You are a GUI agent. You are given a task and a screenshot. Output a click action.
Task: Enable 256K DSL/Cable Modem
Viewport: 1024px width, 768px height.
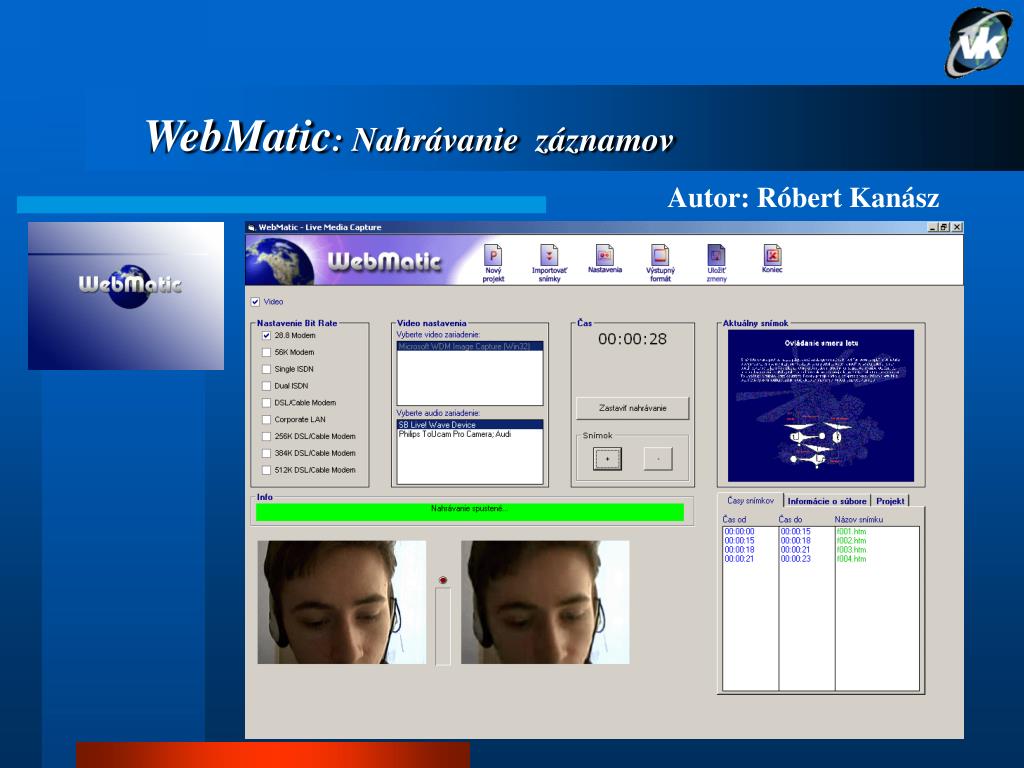tap(266, 436)
